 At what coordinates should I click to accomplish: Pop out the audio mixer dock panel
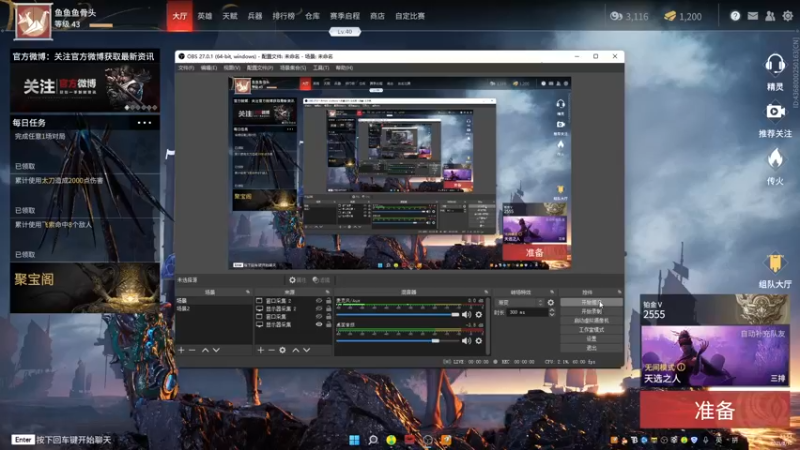point(486,292)
